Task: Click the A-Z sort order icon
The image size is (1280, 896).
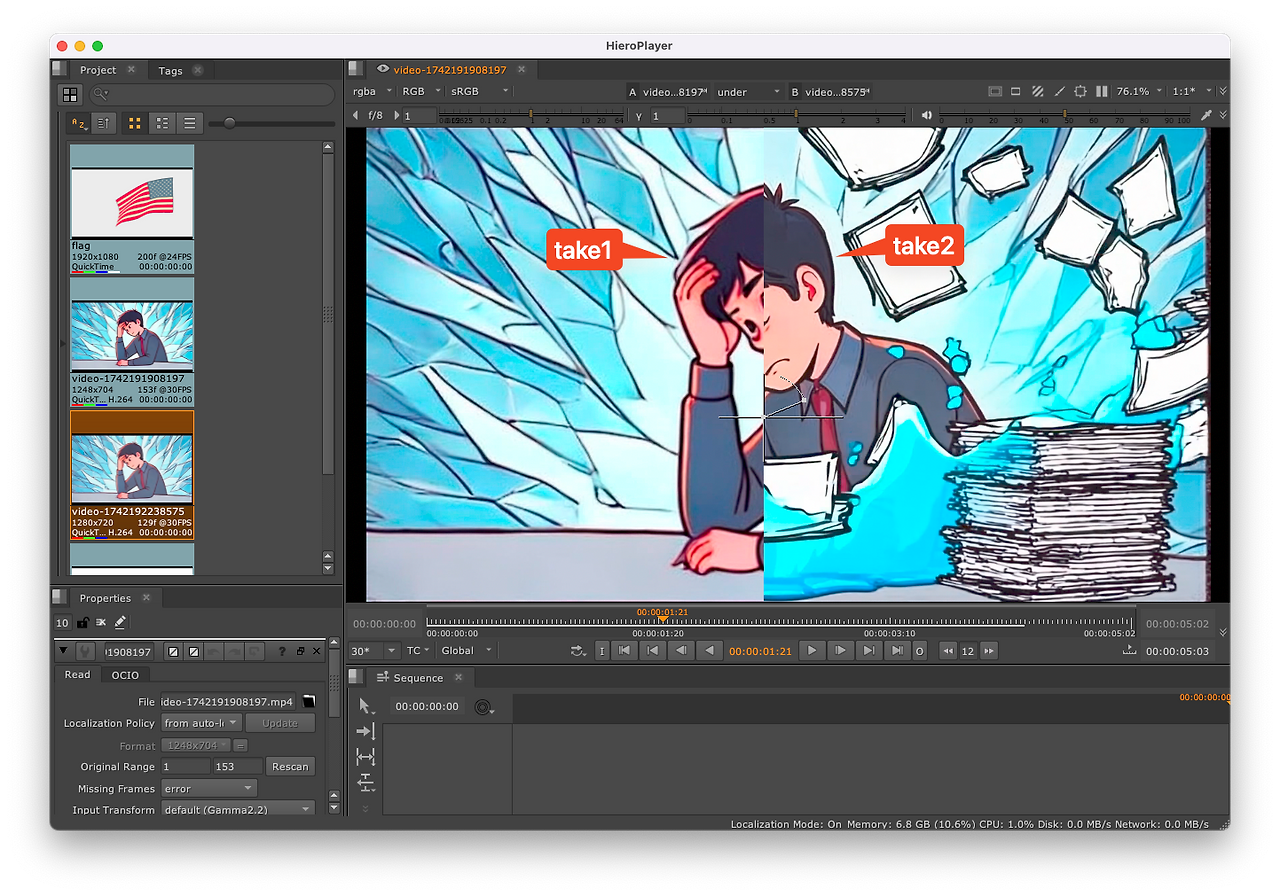Action: [x=77, y=123]
